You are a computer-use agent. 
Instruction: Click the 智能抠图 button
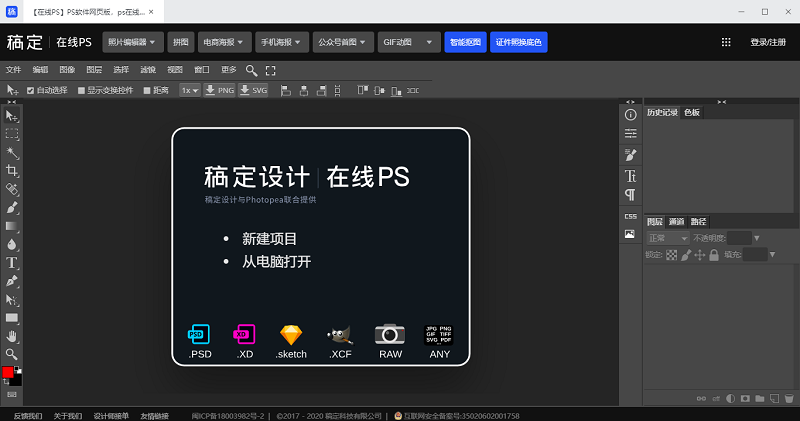[465, 42]
